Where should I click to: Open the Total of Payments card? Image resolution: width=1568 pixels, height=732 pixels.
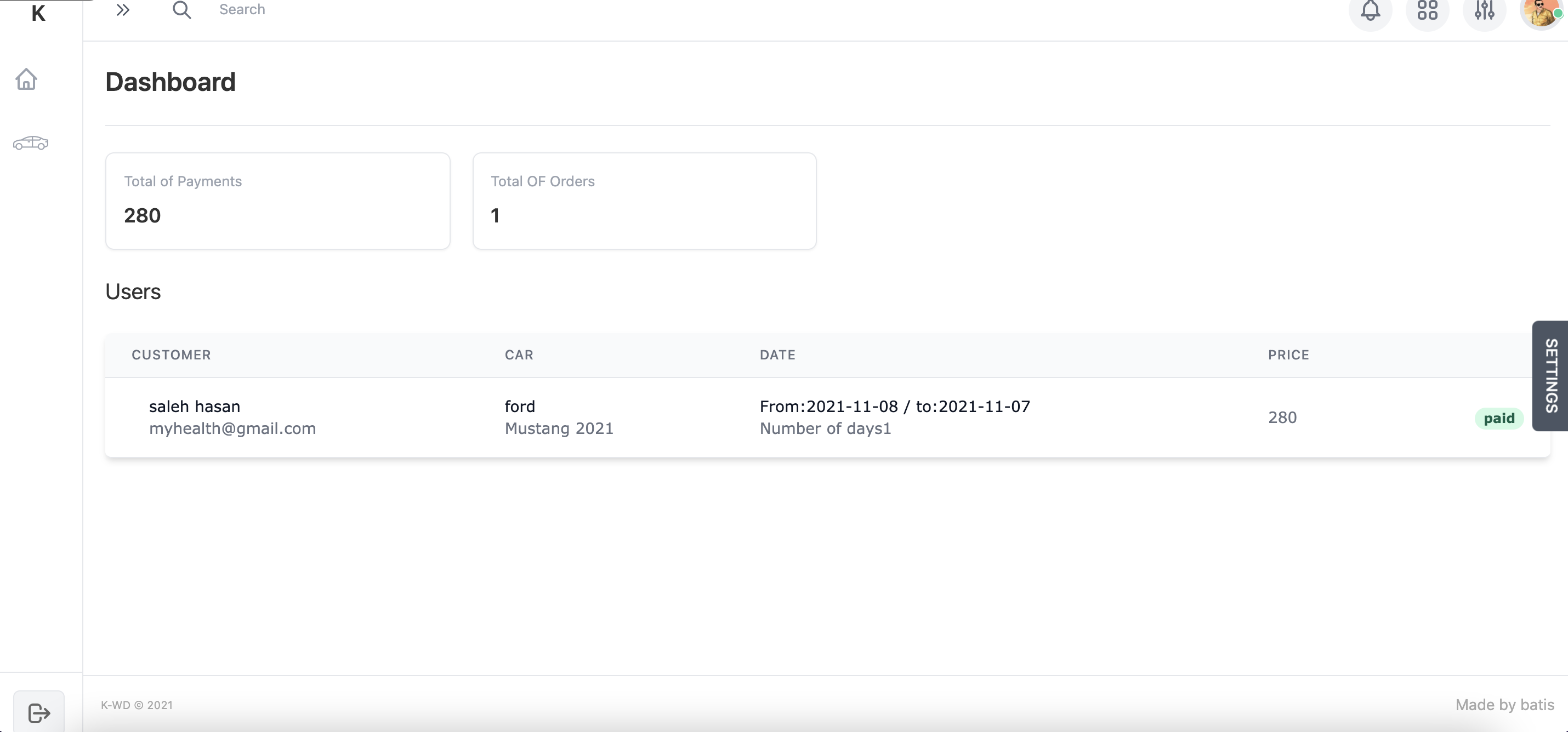[x=277, y=201]
